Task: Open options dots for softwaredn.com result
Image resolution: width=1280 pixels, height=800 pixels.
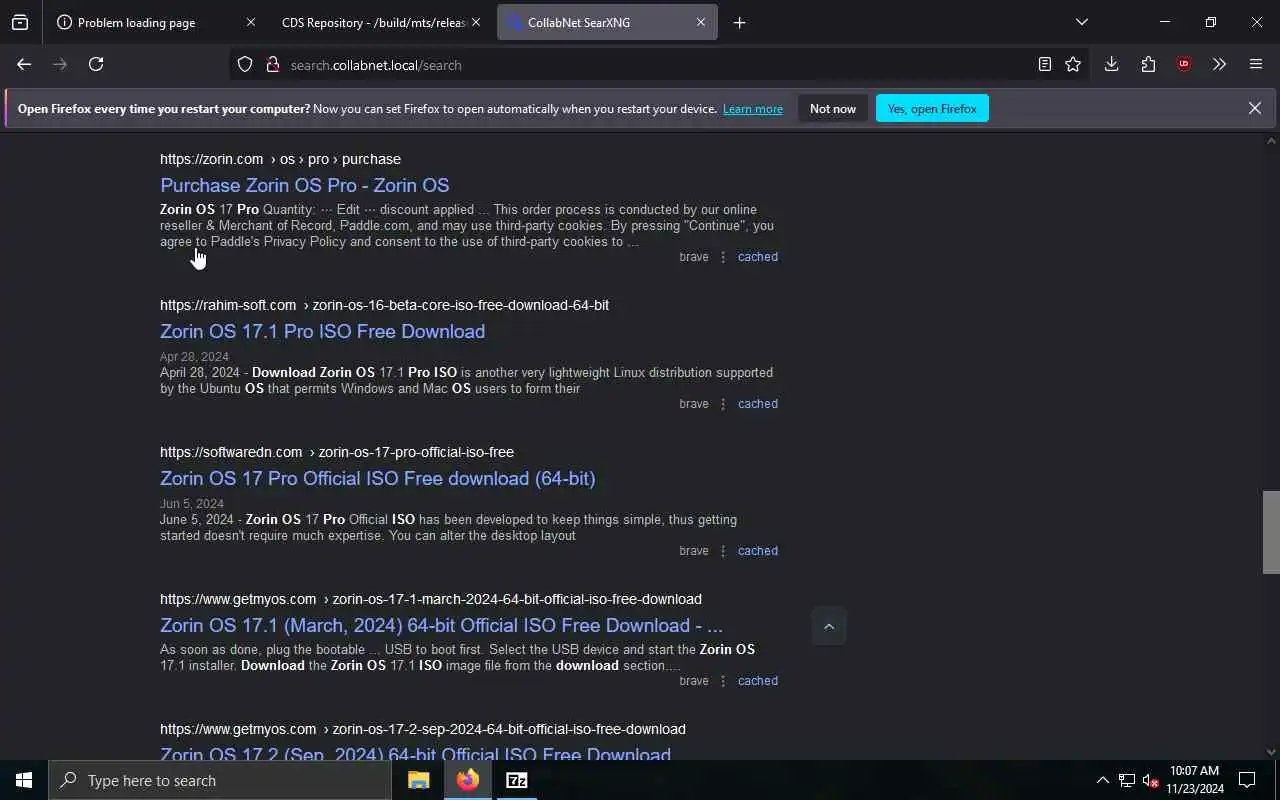Action: click(723, 551)
